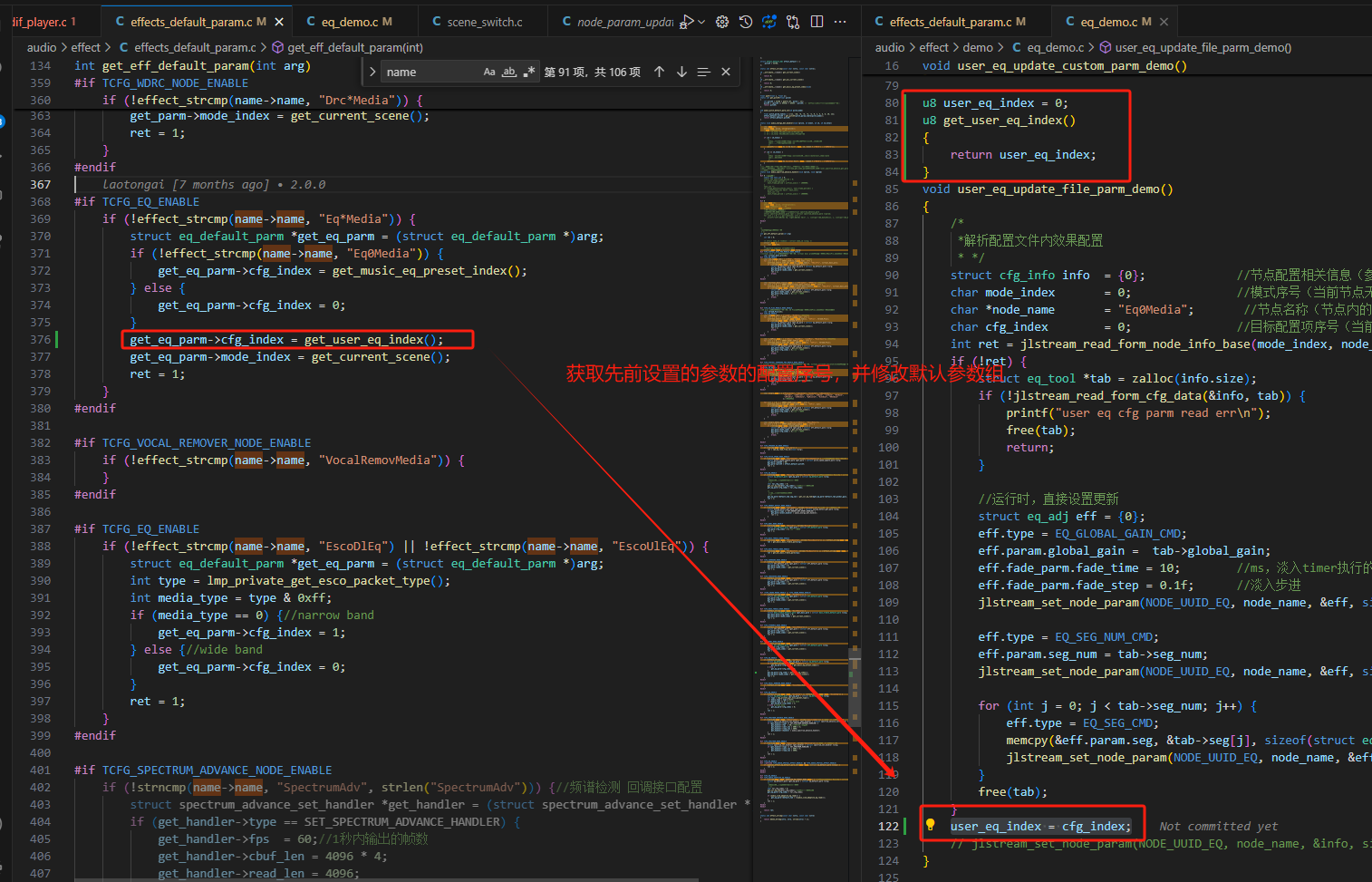
Task: Close the effects_default_param.c tab in left group
Action: coord(279,22)
